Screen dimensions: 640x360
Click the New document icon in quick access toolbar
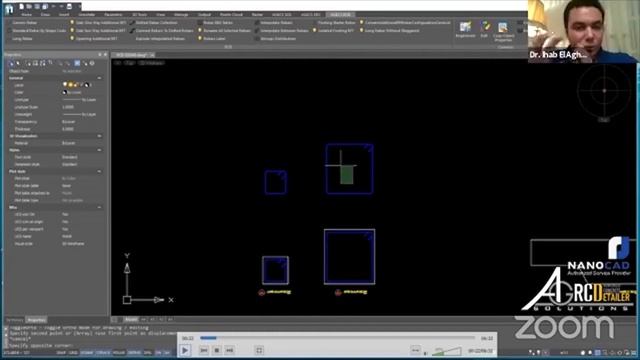pos(22,7)
